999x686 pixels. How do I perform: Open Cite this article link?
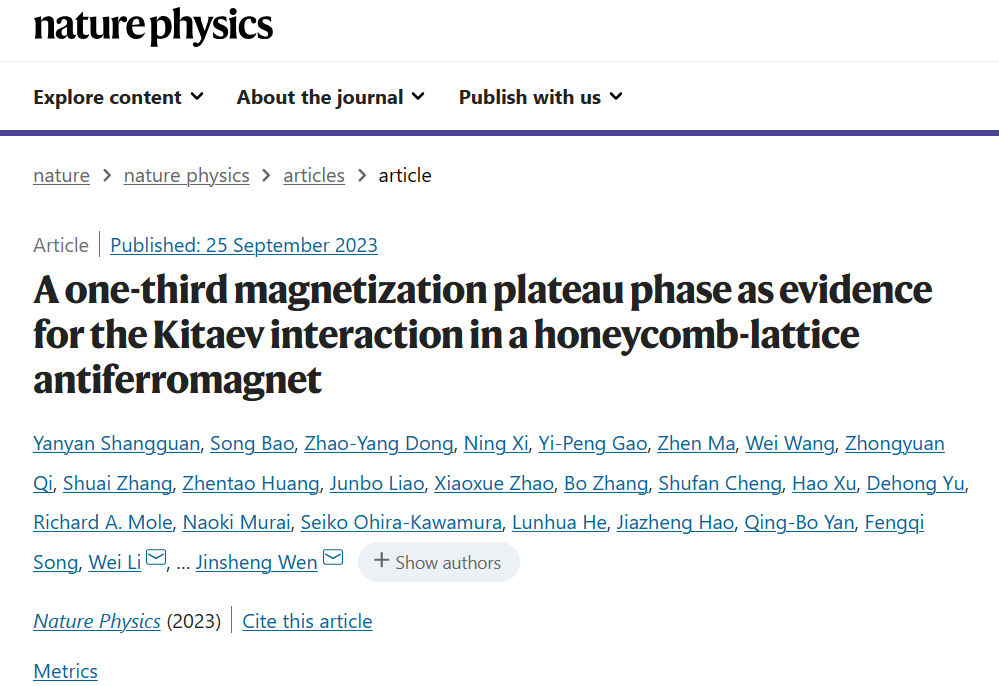[307, 621]
